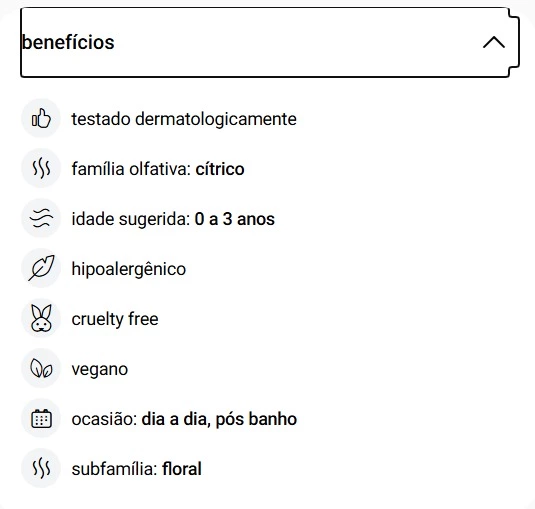The image size is (535, 509).
Task: Click the subfamília scent waves icon
Action: point(41,468)
